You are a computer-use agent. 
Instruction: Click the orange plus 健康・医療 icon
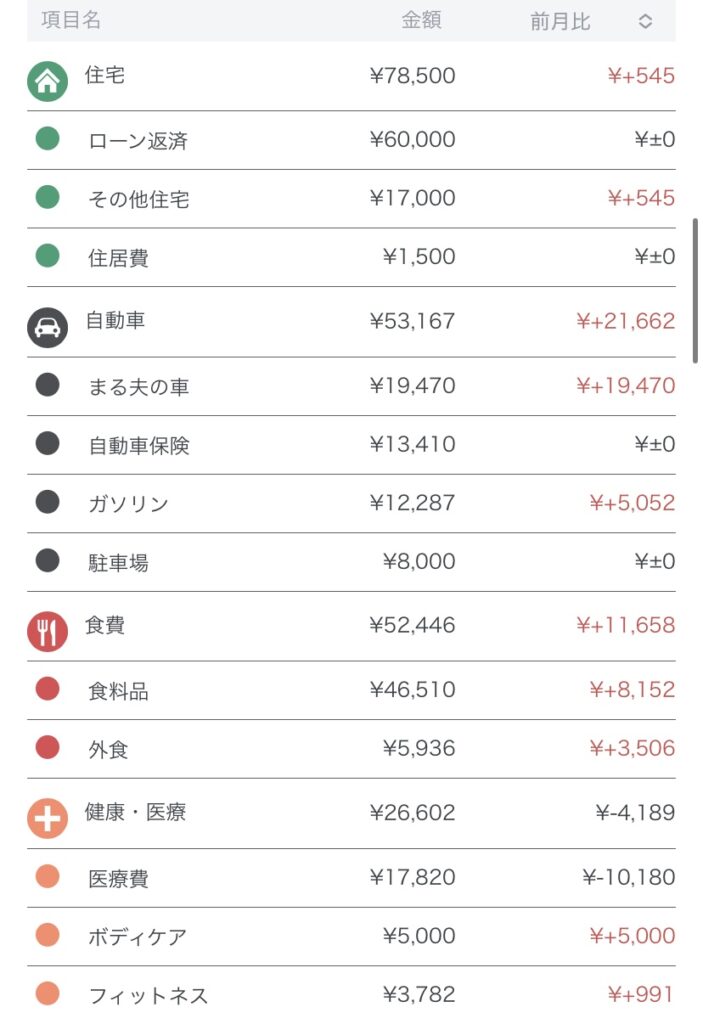(47, 818)
